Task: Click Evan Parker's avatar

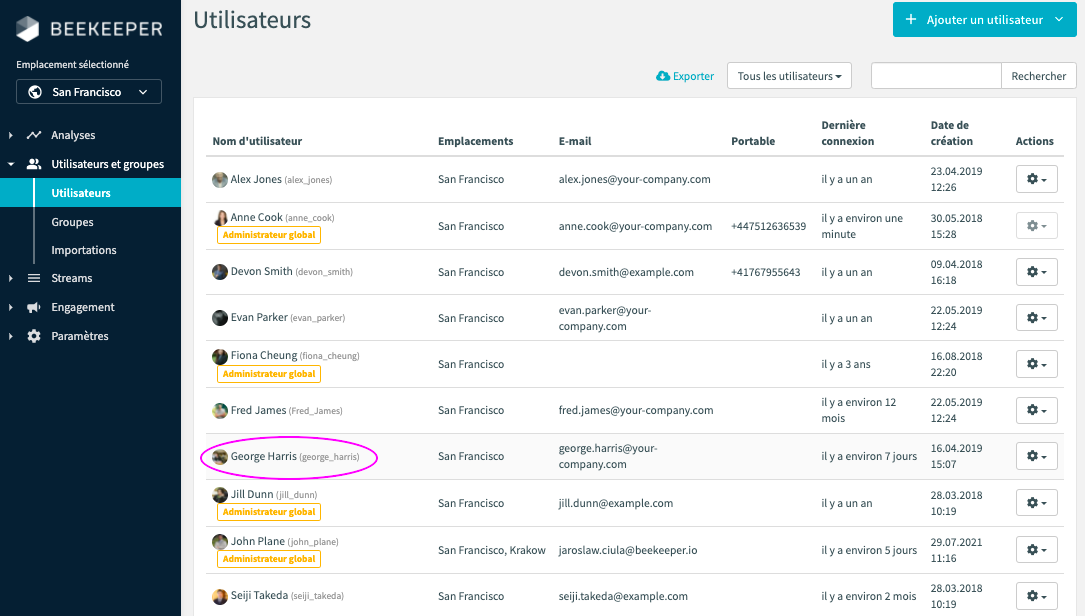Action: tap(220, 318)
